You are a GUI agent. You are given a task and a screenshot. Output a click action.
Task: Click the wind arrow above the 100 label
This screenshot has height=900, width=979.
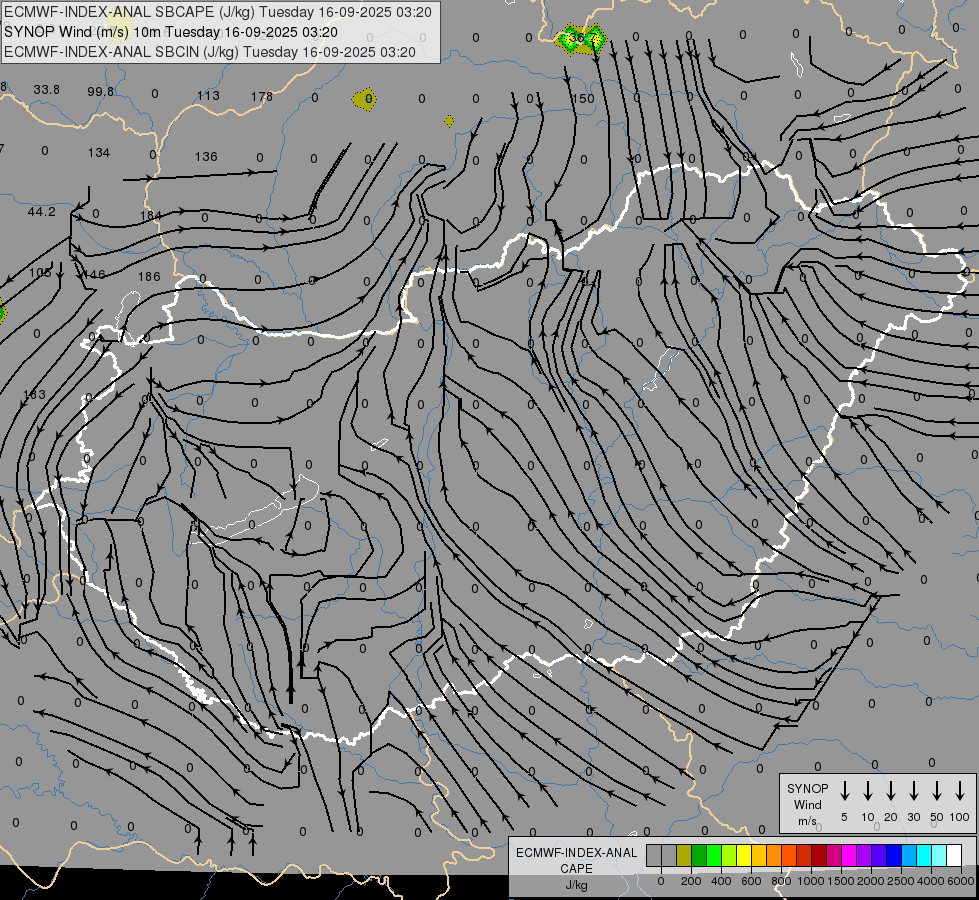[960, 791]
